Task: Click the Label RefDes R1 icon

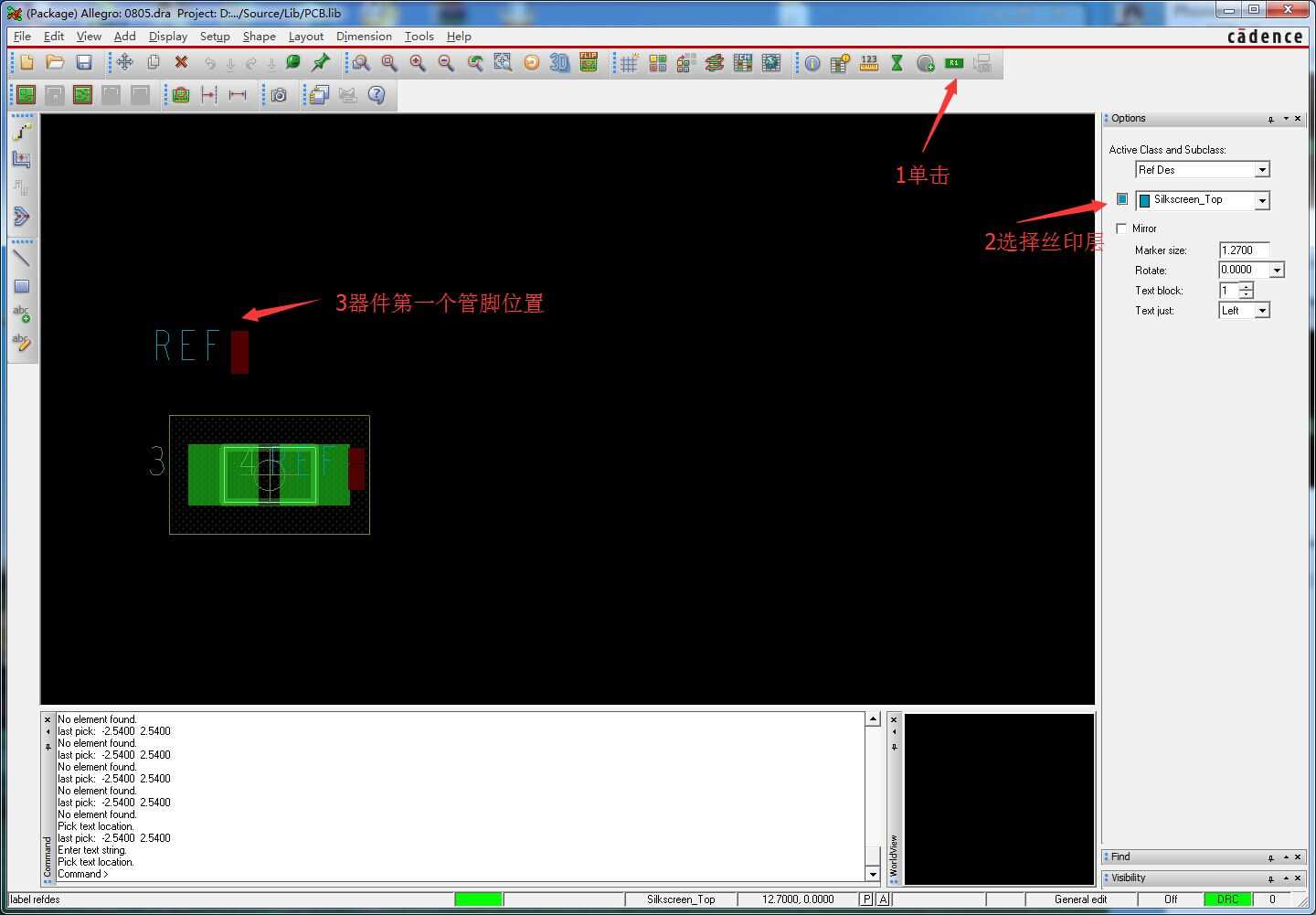Action: [x=954, y=63]
